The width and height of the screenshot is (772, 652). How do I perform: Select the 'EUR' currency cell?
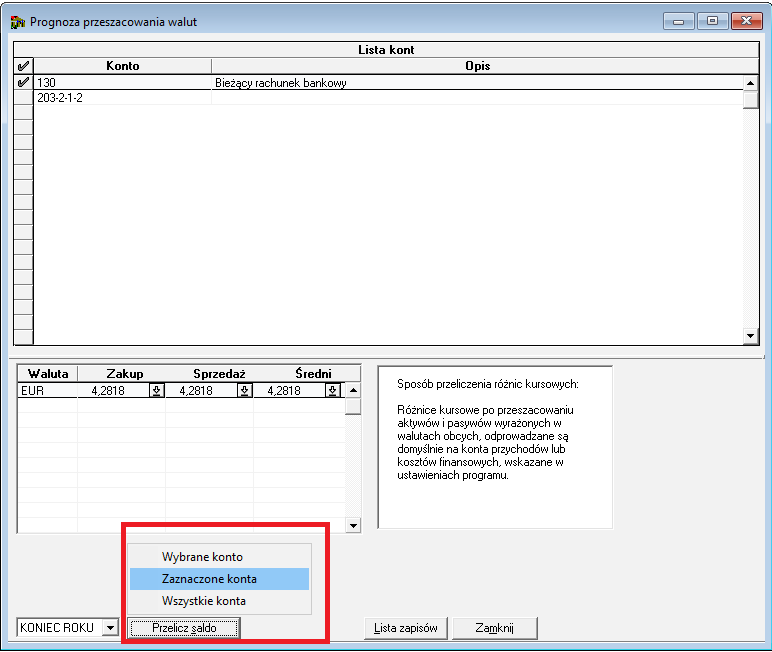tap(47, 391)
